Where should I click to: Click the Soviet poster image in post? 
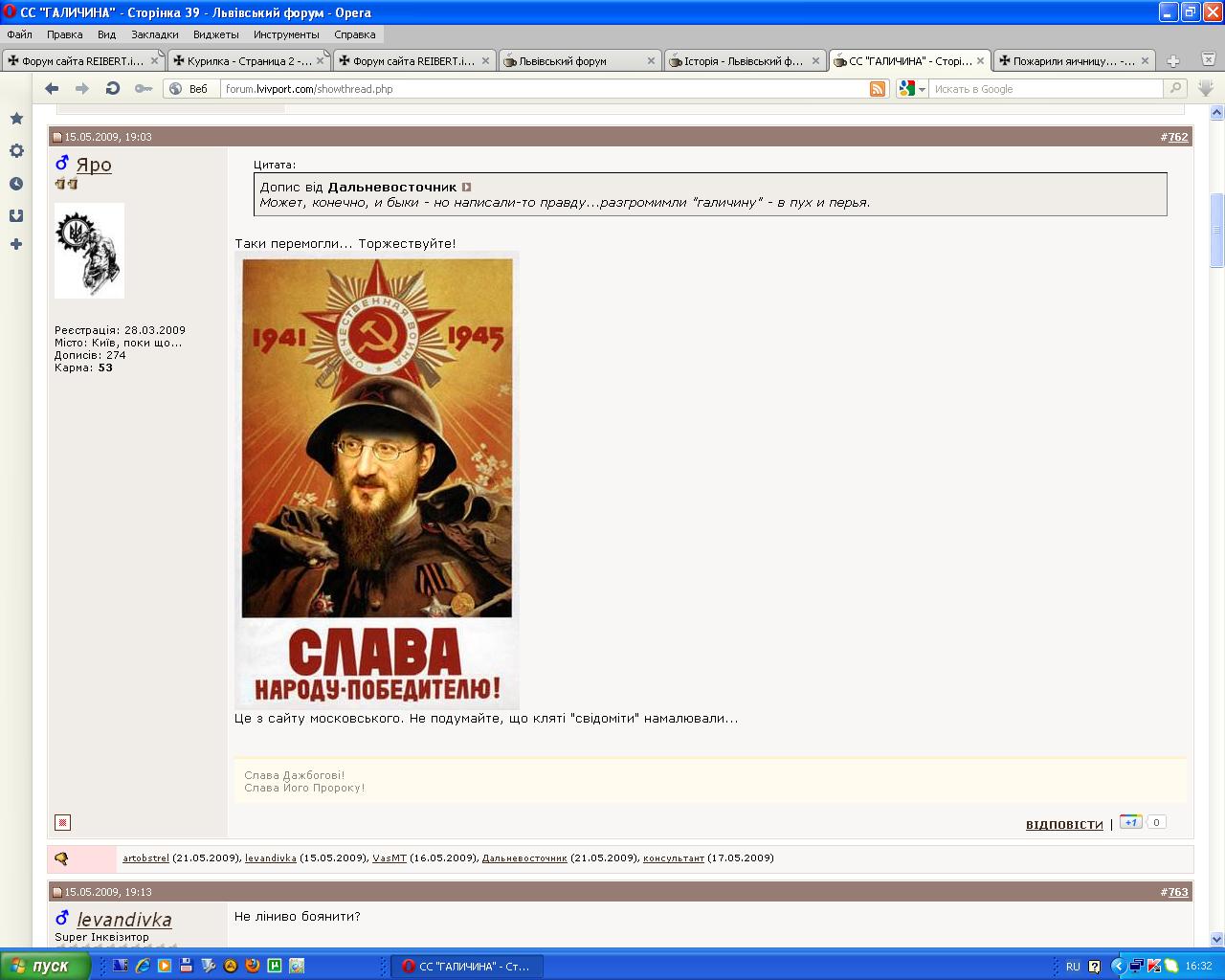tap(377, 480)
